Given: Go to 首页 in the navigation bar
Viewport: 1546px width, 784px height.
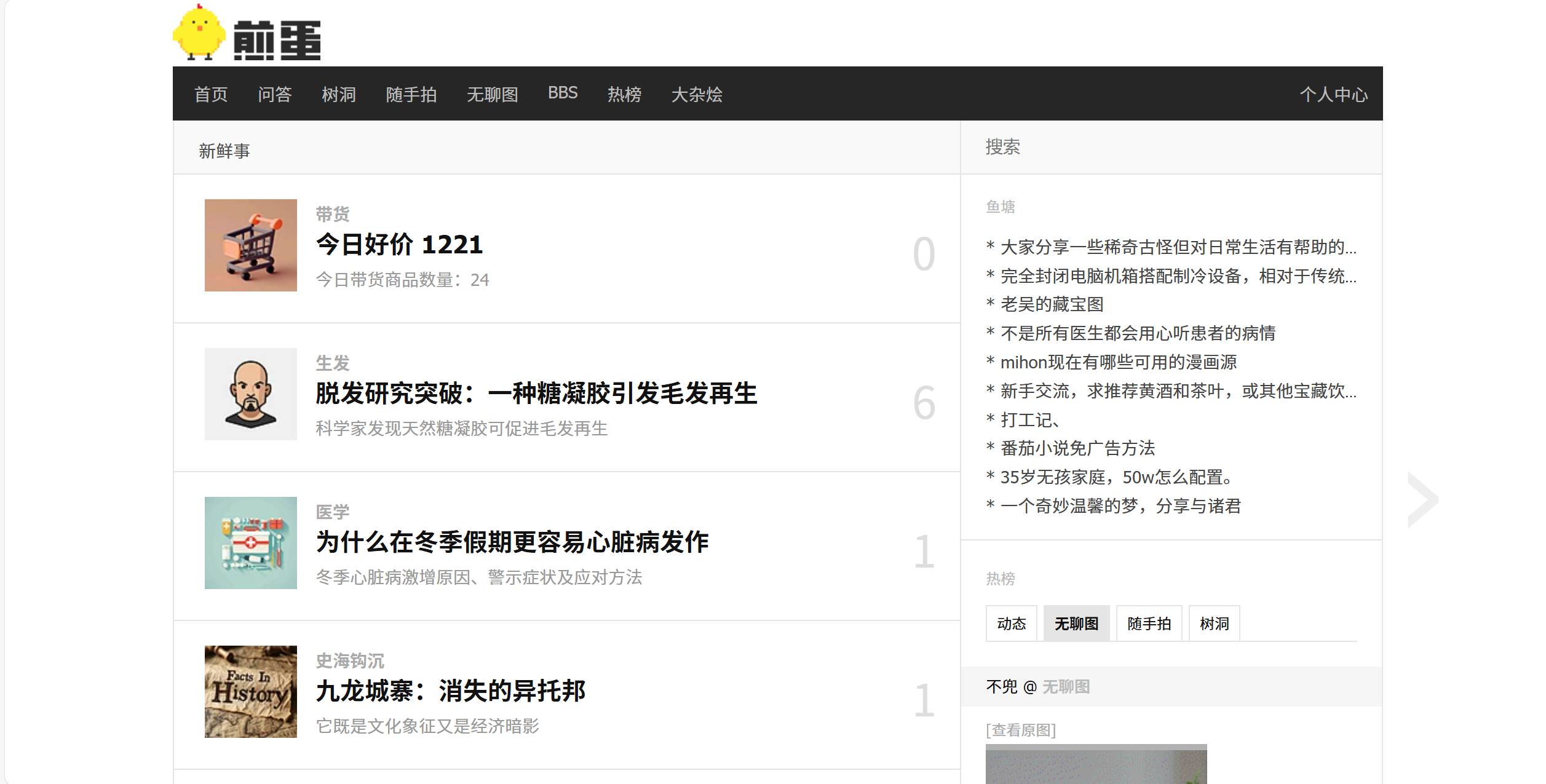Looking at the screenshot, I should 211,94.
